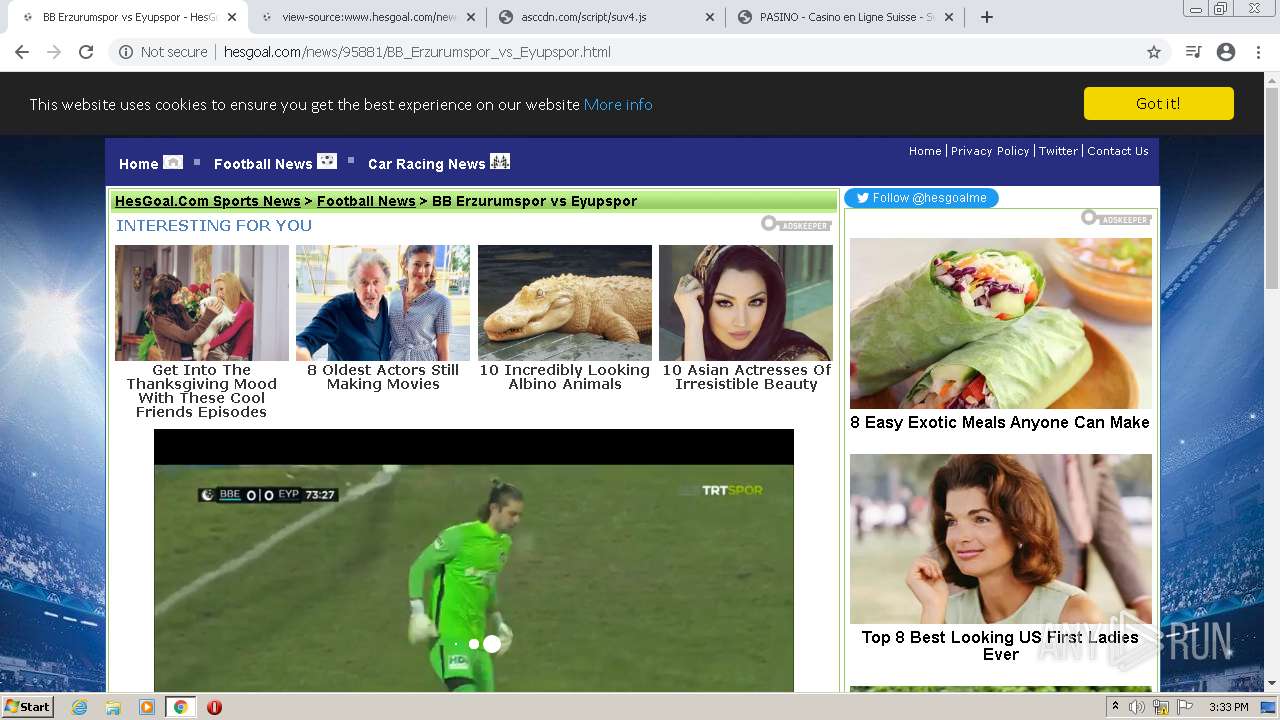1280x720 pixels.
Task: Open File Explorer from the taskbar
Action: point(113,707)
